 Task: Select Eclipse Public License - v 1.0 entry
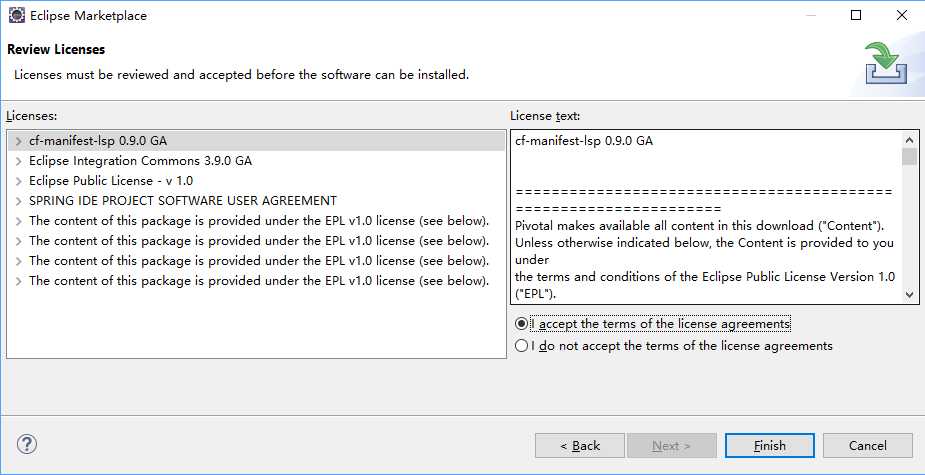tap(111, 181)
